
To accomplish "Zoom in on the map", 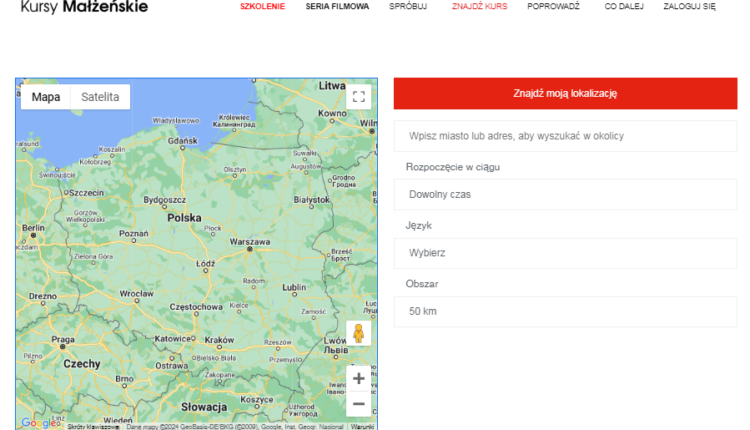I will (359, 379).
